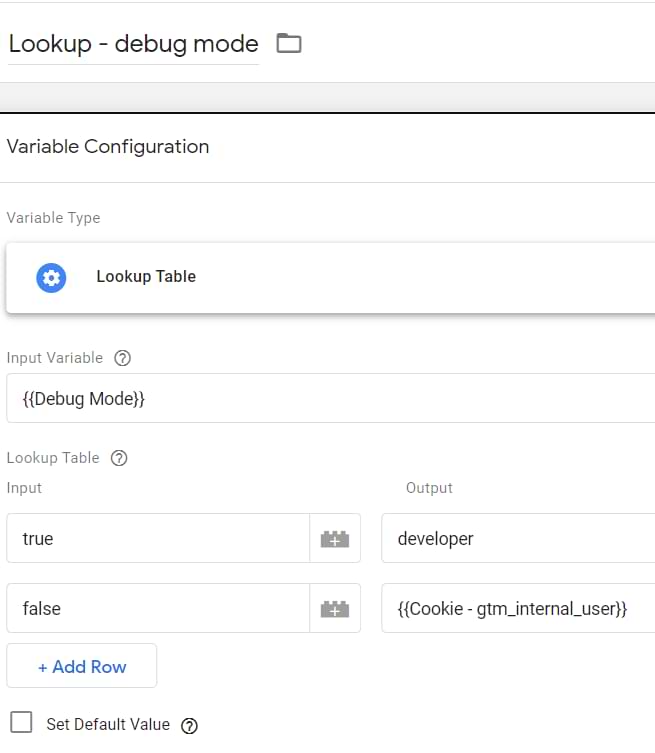Enable the Set Default Value checkbox

21,723
